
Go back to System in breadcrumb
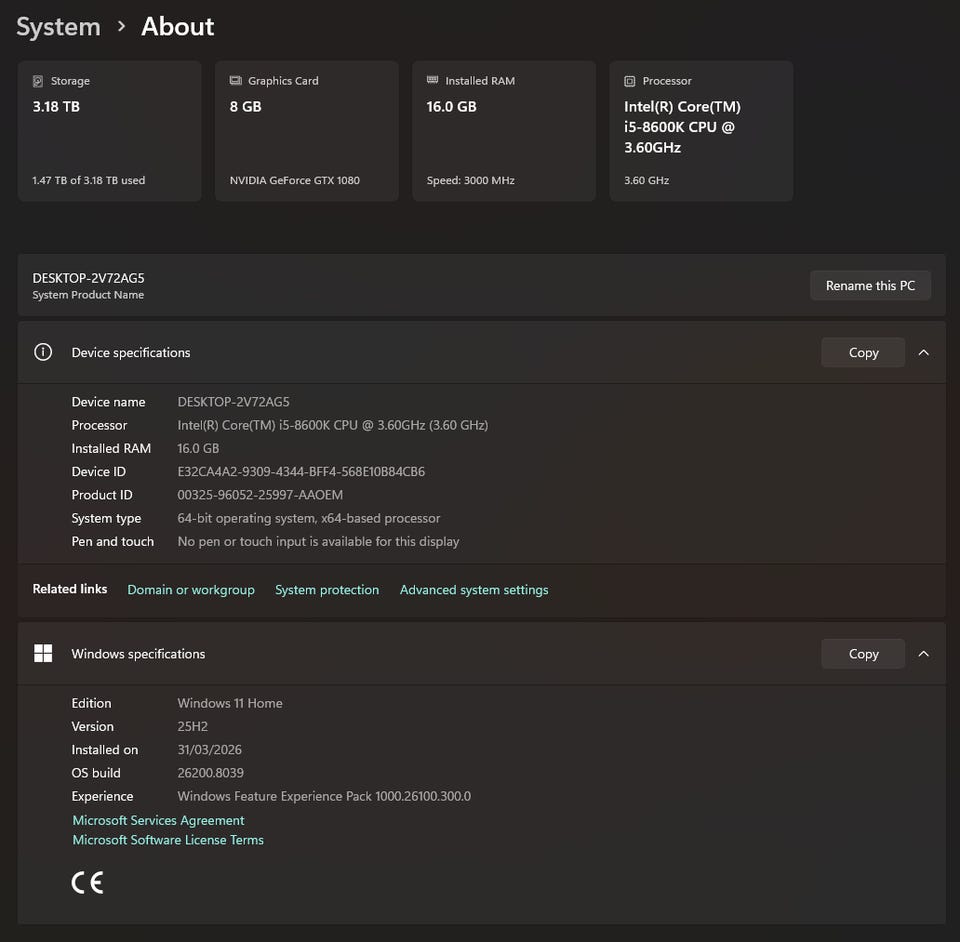pyautogui.click(x=58, y=27)
